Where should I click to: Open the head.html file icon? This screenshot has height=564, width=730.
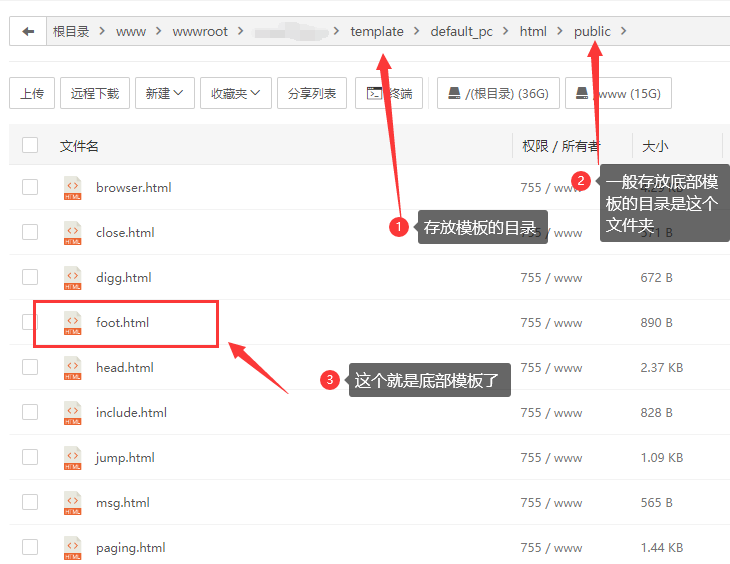point(73,368)
